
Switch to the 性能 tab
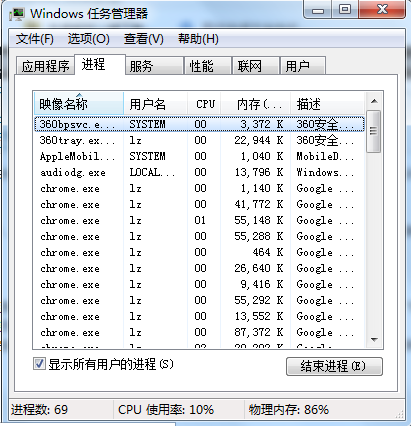pos(207,65)
